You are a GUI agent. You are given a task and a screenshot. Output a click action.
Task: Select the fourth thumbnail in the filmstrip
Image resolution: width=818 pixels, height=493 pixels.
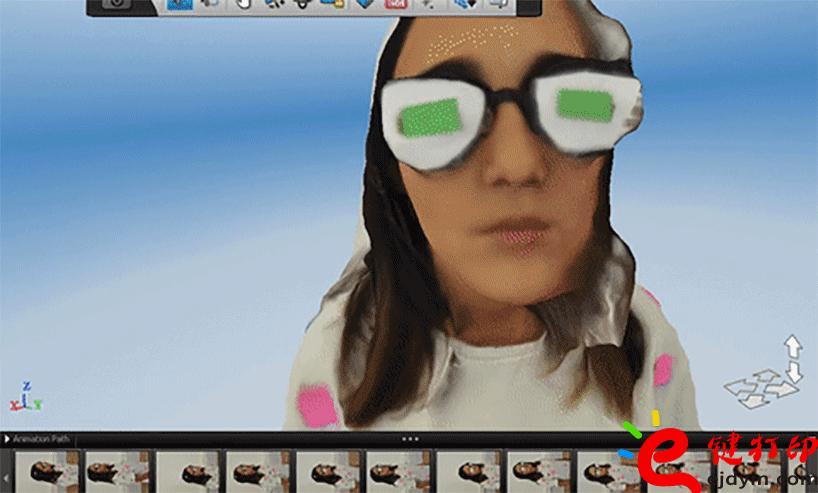[x=257, y=470]
